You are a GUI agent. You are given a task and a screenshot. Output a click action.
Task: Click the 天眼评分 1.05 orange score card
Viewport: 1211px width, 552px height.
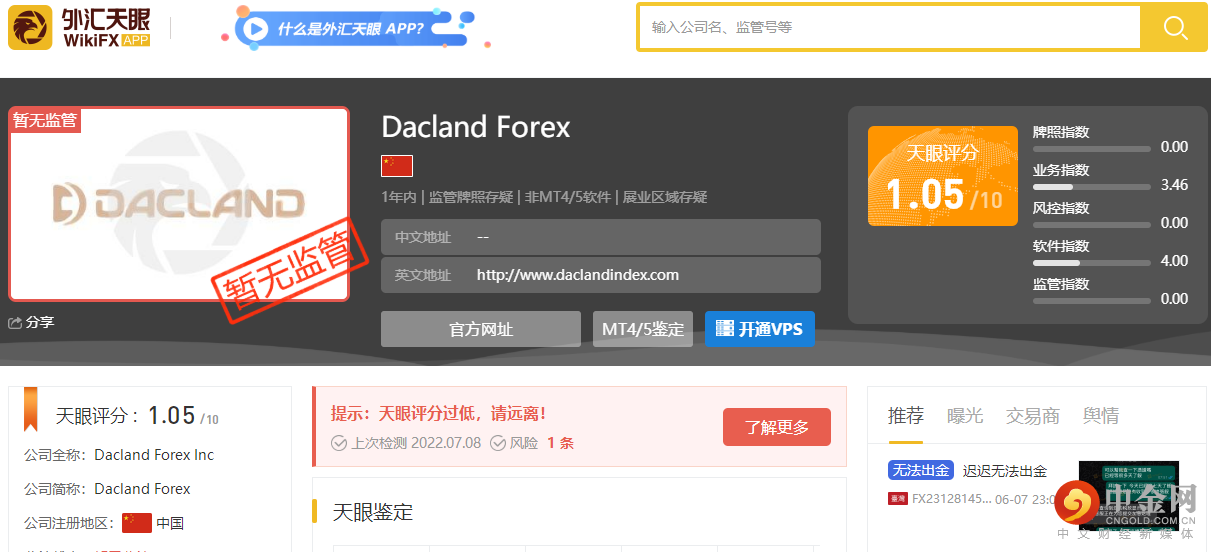943,176
